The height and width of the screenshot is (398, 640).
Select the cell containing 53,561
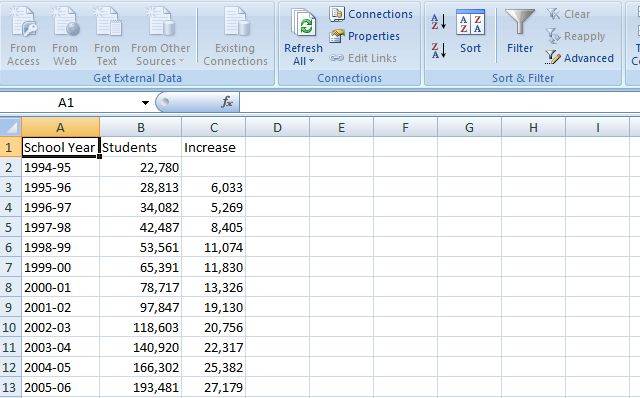tap(141, 247)
